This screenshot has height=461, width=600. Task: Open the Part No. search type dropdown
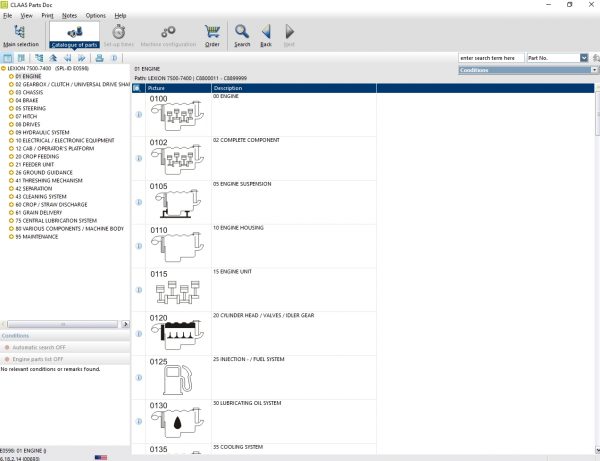pyautogui.click(x=584, y=58)
